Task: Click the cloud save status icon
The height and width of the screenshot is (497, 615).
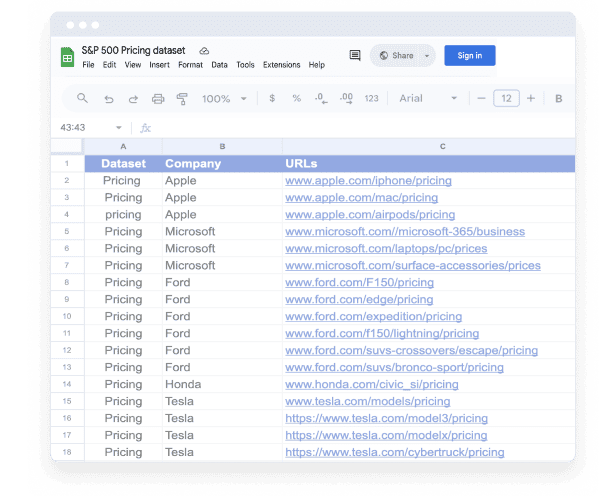Action: 204,51
